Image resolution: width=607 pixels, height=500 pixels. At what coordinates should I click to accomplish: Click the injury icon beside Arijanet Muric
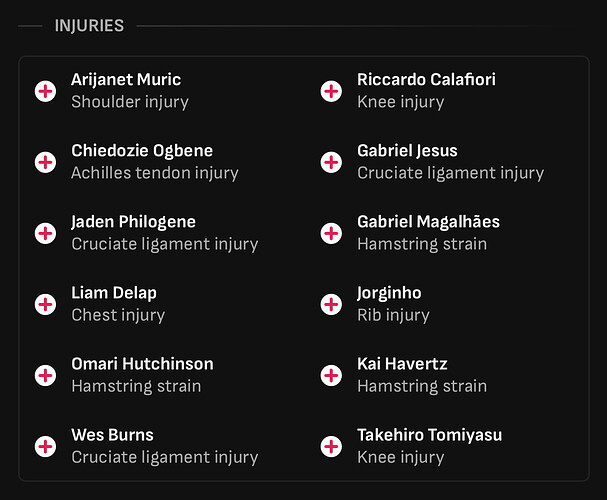45,91
